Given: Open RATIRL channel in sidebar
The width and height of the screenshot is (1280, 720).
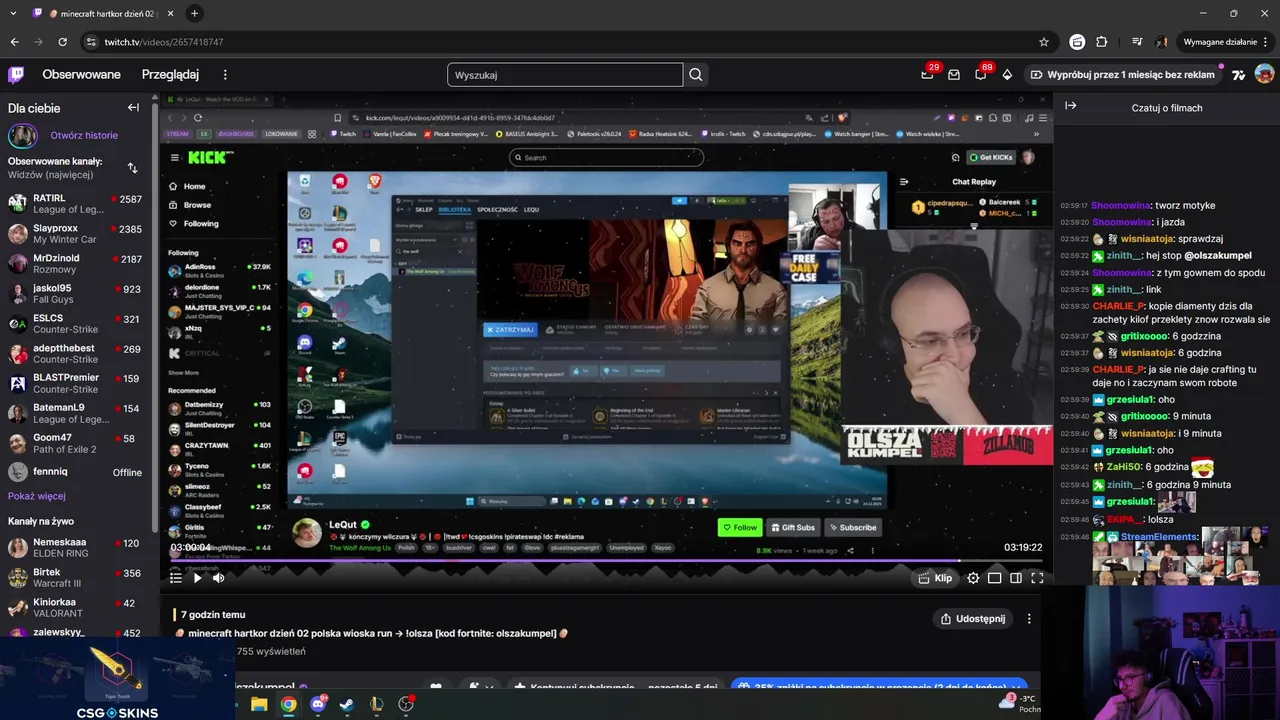Looking at the screenshot, I should click(x=75, y=204).
